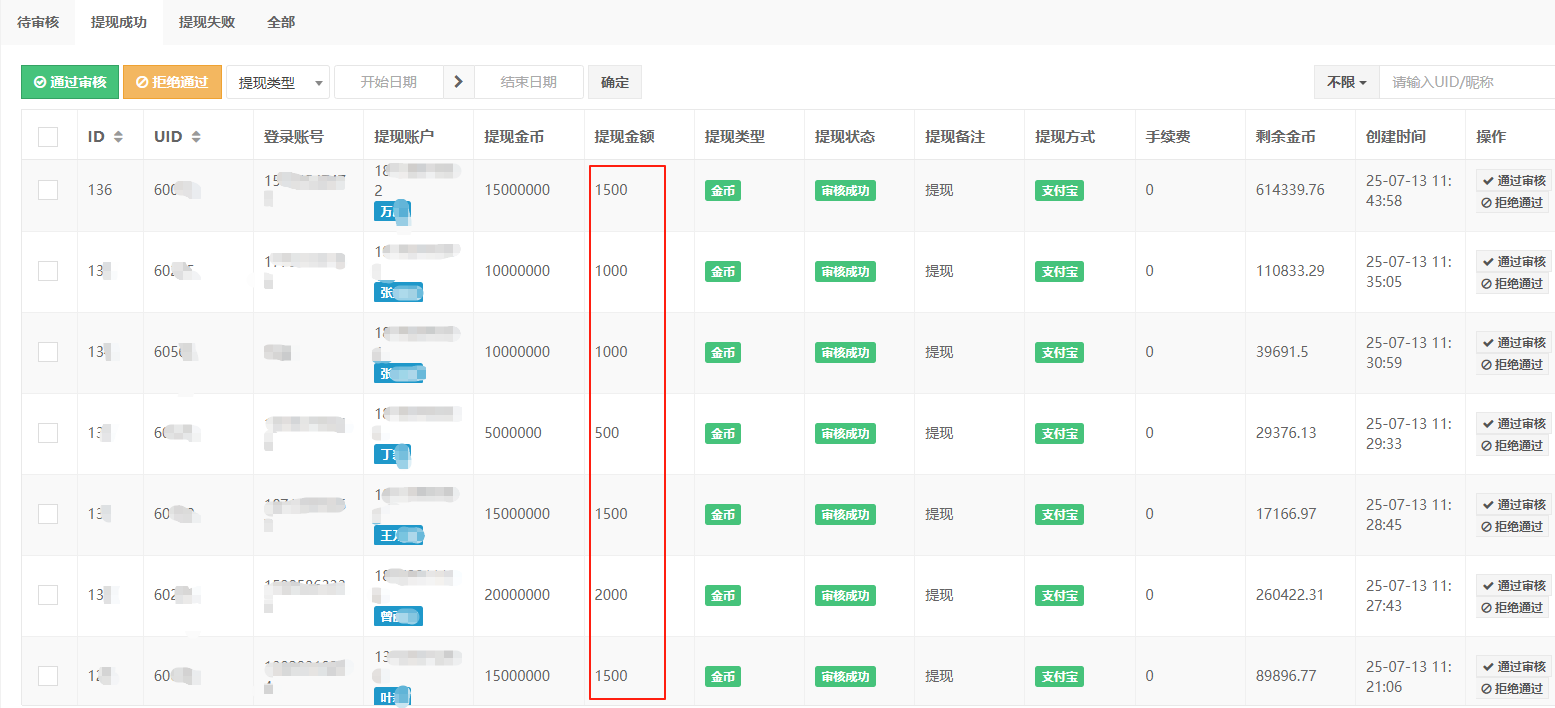Check the row with ID 136
Viewport: 1555px width, 708px height.
tap(48, 189)
